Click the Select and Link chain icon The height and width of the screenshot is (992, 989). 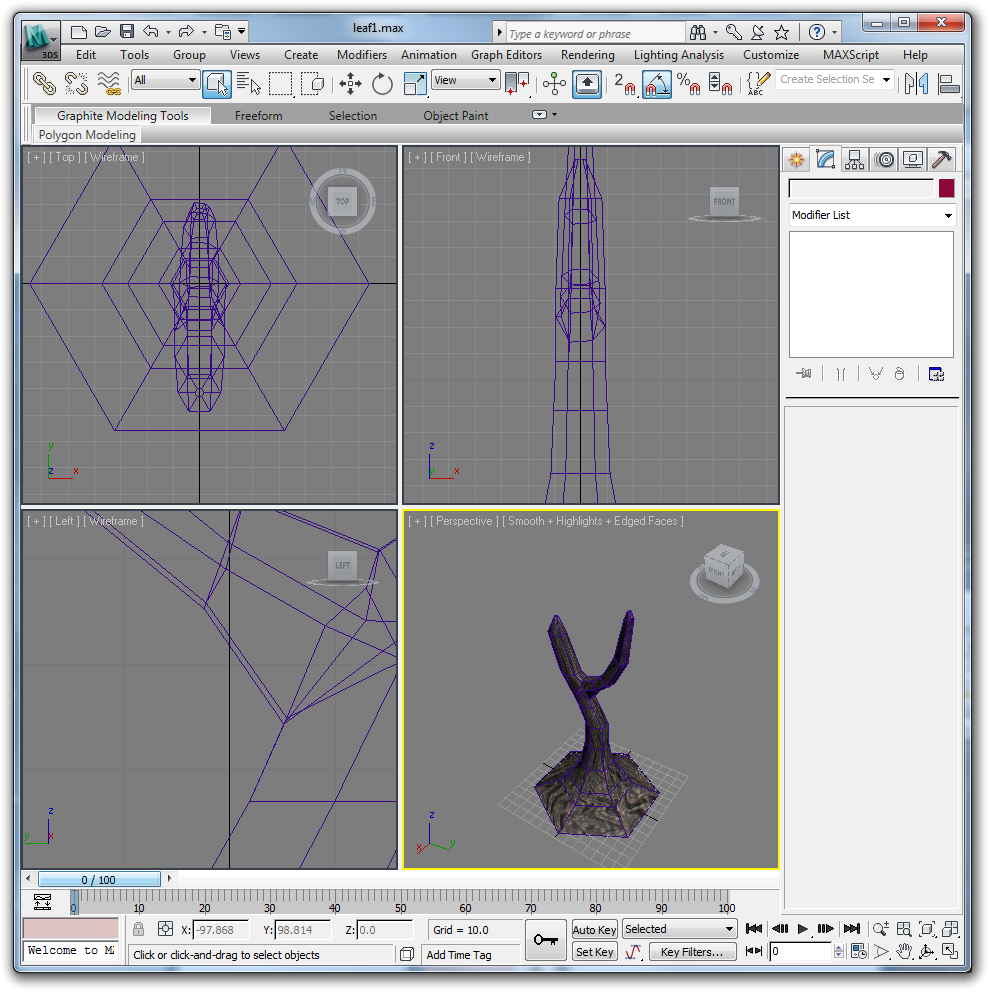(43, 84)
